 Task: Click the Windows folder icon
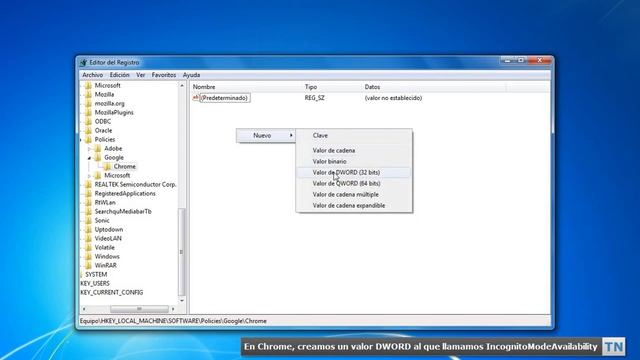(88, 256)
